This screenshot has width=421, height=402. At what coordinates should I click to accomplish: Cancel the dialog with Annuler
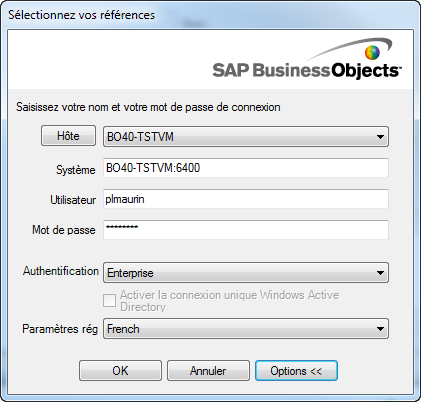[x=208, y=371]
